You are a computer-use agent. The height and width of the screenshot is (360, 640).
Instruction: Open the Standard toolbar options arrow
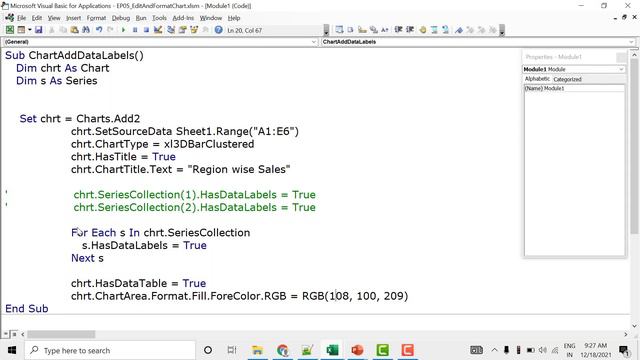click(x=326, y=30)
